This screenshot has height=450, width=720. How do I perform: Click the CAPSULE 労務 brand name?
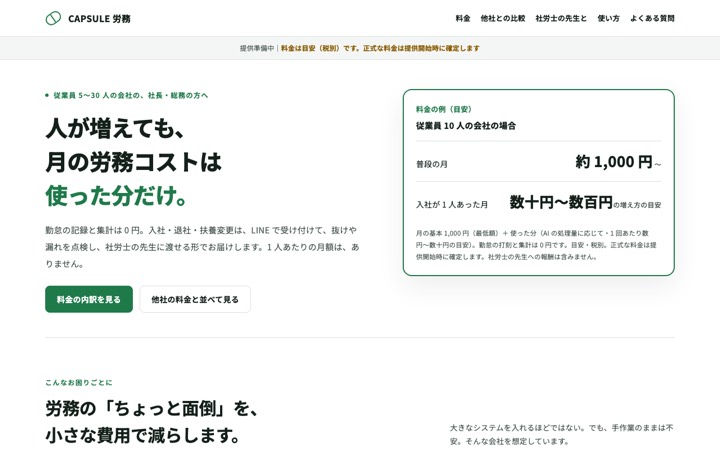coord(99,19)
